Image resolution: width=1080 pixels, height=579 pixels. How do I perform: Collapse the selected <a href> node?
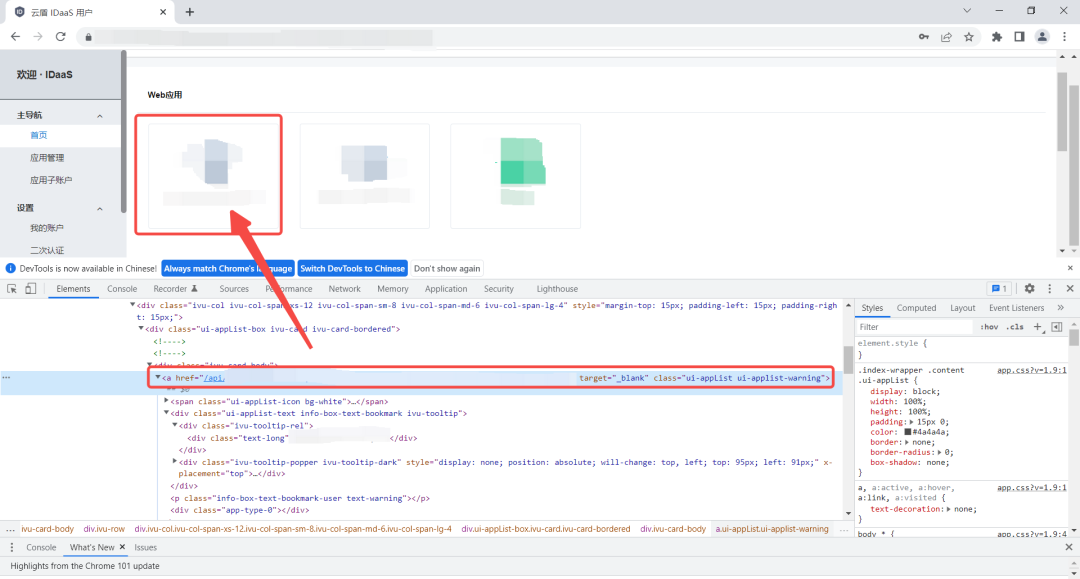point(158,377)
